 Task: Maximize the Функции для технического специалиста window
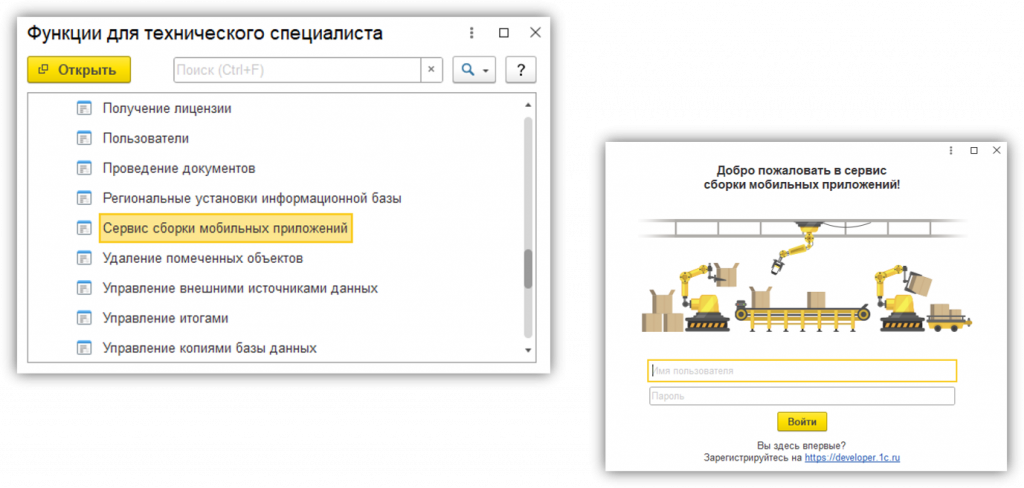pyautogui.click(x=503, y=33)
